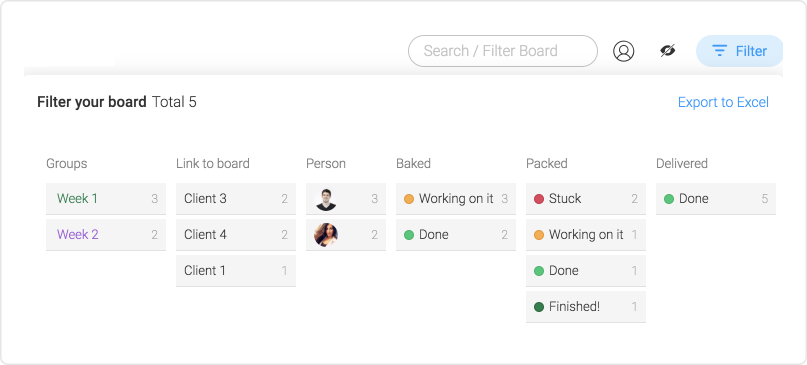Select orange Working on it under Baked
This screenshot has width=807, height=365.
(456, 199)
